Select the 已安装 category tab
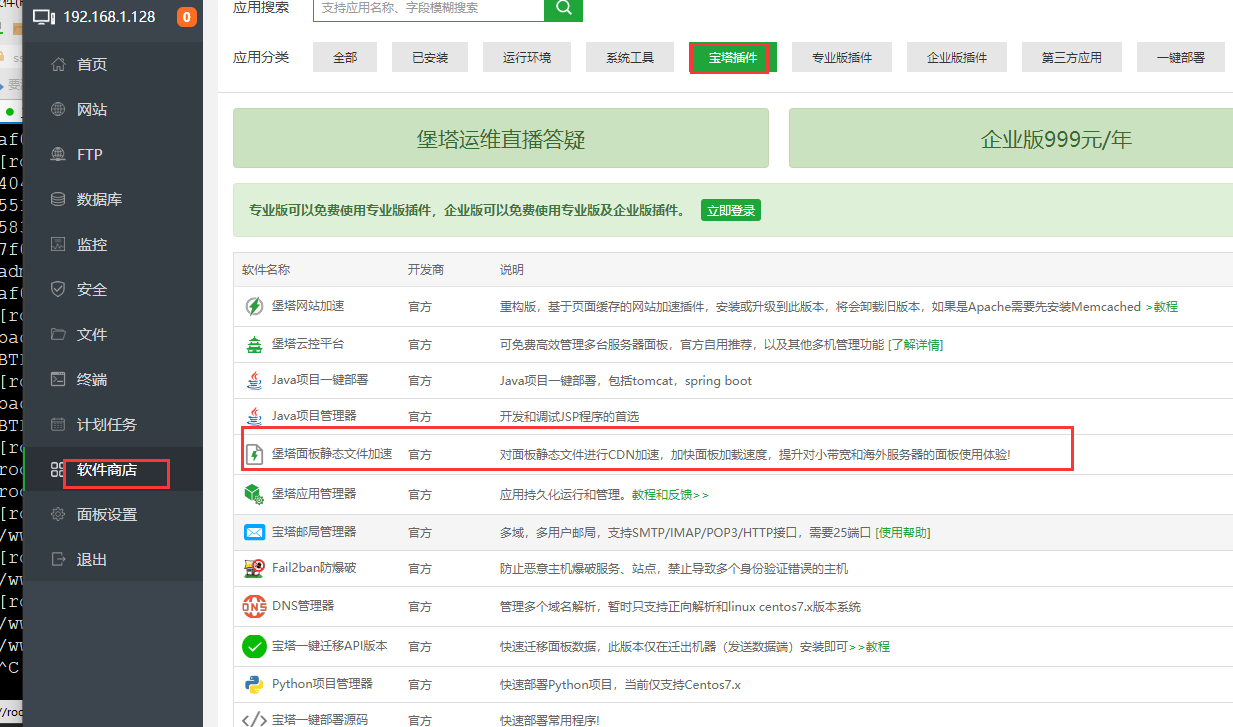Screen dimensions: 1233x727 tap(430, 58)
